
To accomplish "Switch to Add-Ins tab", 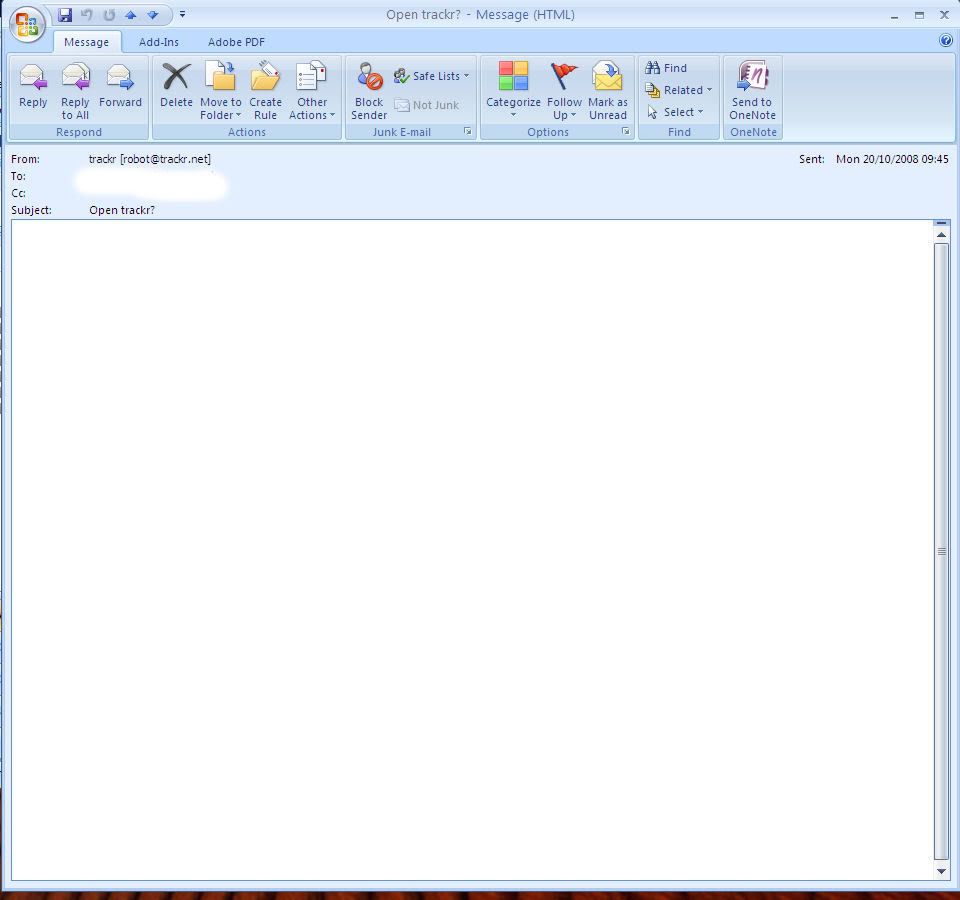I will pos(159,42).
